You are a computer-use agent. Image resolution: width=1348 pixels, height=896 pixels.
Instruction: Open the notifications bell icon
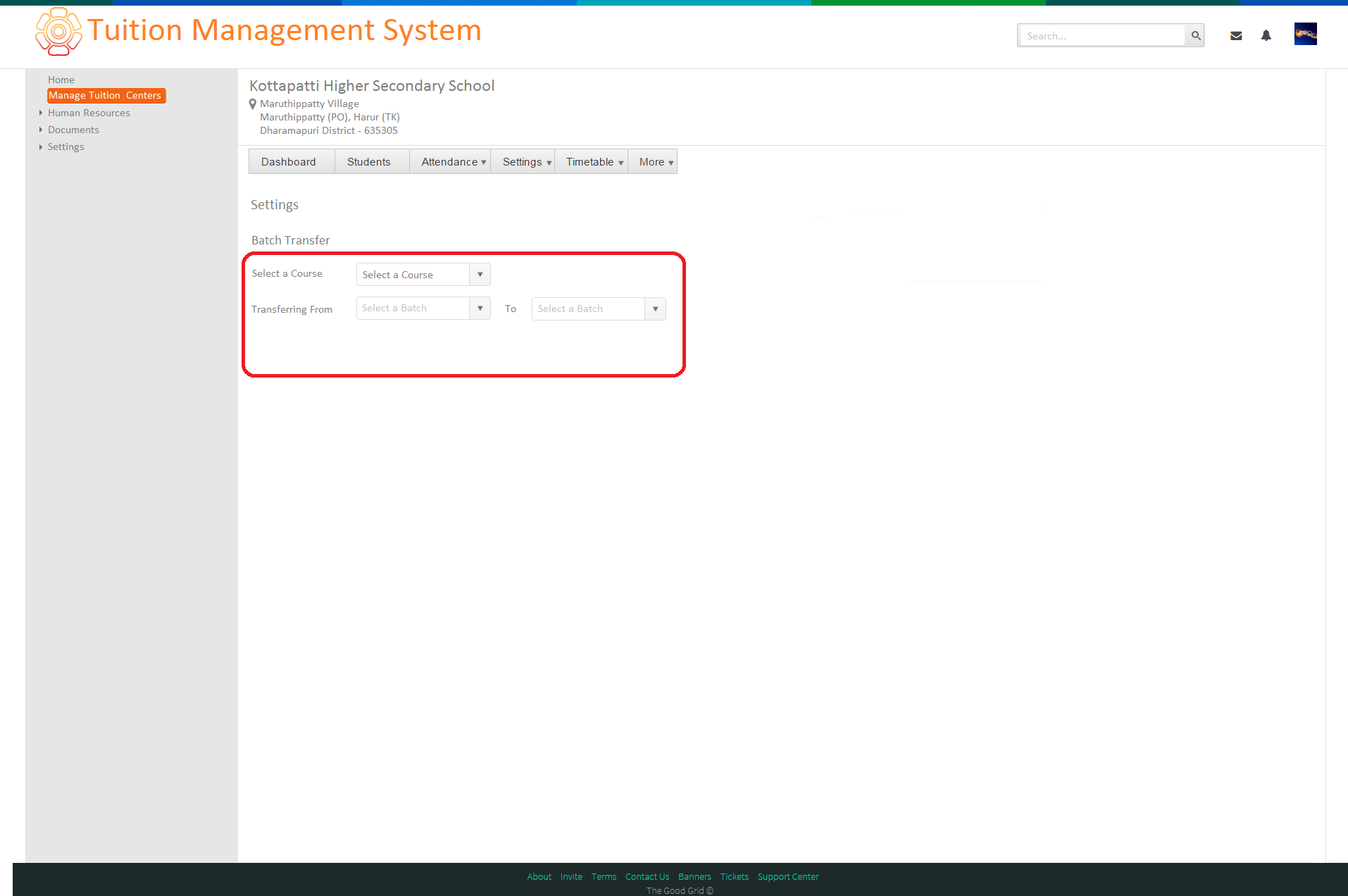pos(1266,35)
